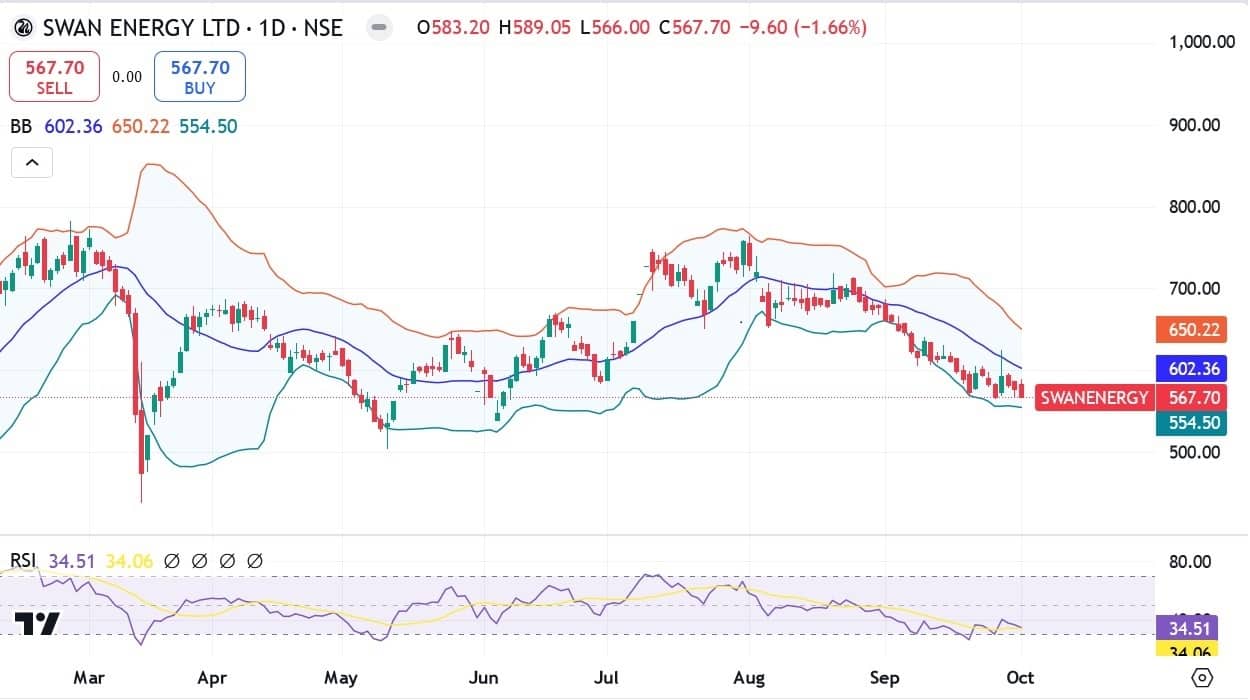Click the RSI value 34.51 in legend
The image size is (1250, 700).
click(x=70, y=561)
